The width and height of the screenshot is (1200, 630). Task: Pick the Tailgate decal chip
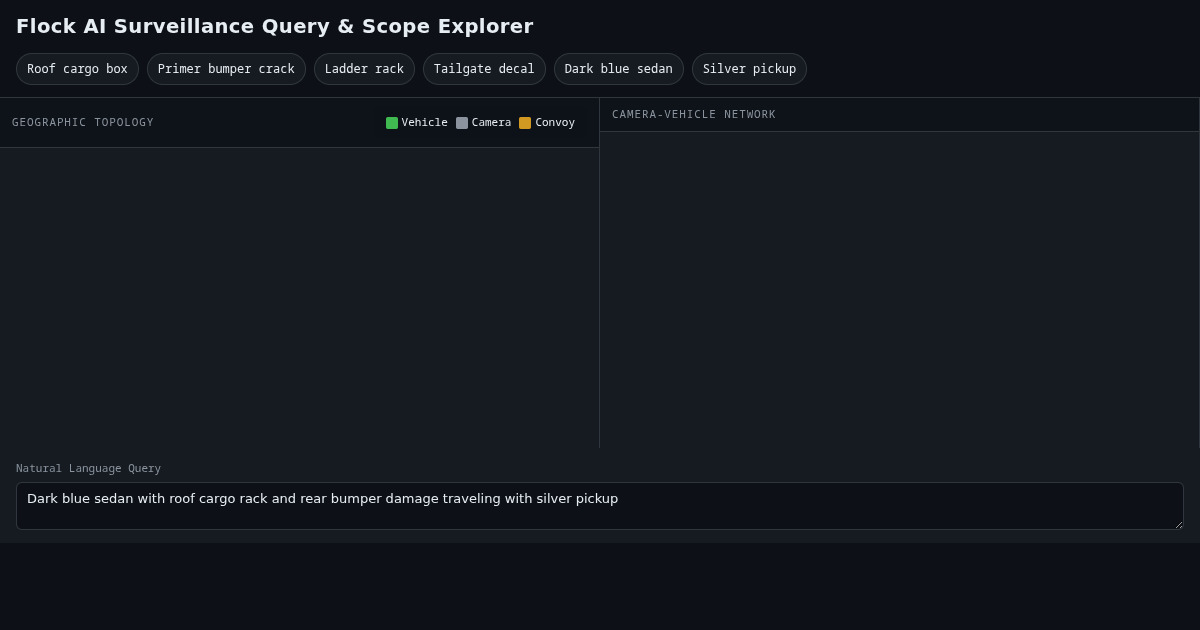[484, 69]
